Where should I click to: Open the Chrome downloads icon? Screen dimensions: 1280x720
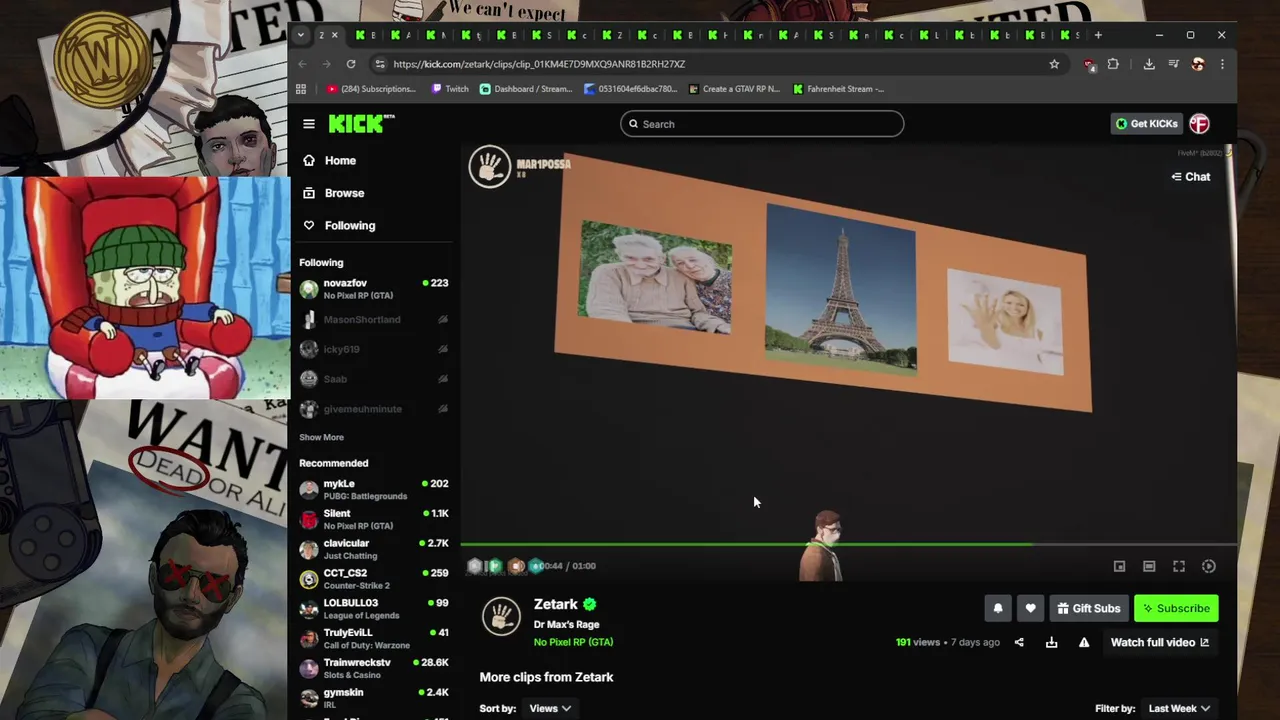[x=1149, y=64]
